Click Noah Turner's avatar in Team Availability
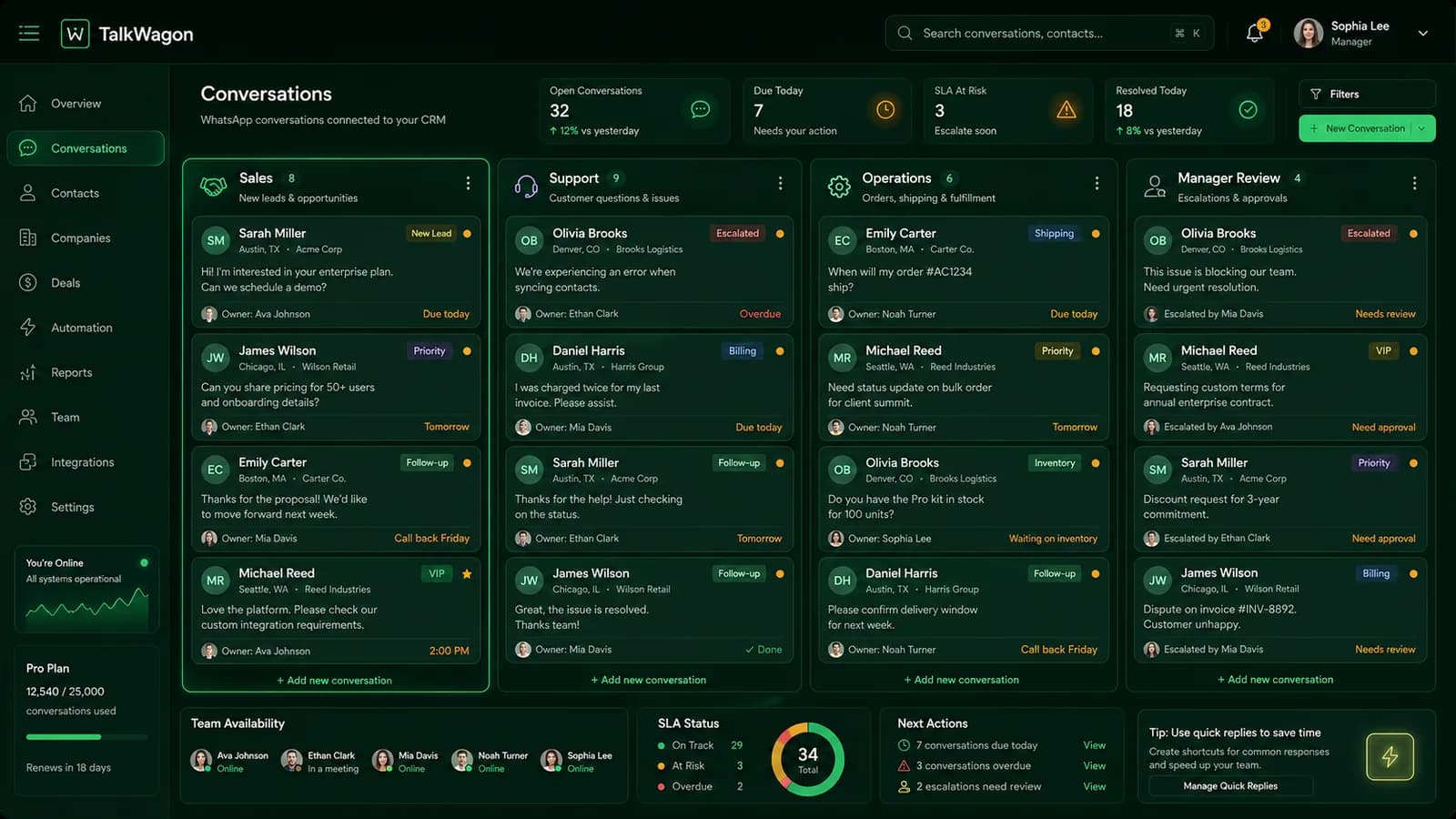Screen dimensions: 1456x819 pos(462,761)
